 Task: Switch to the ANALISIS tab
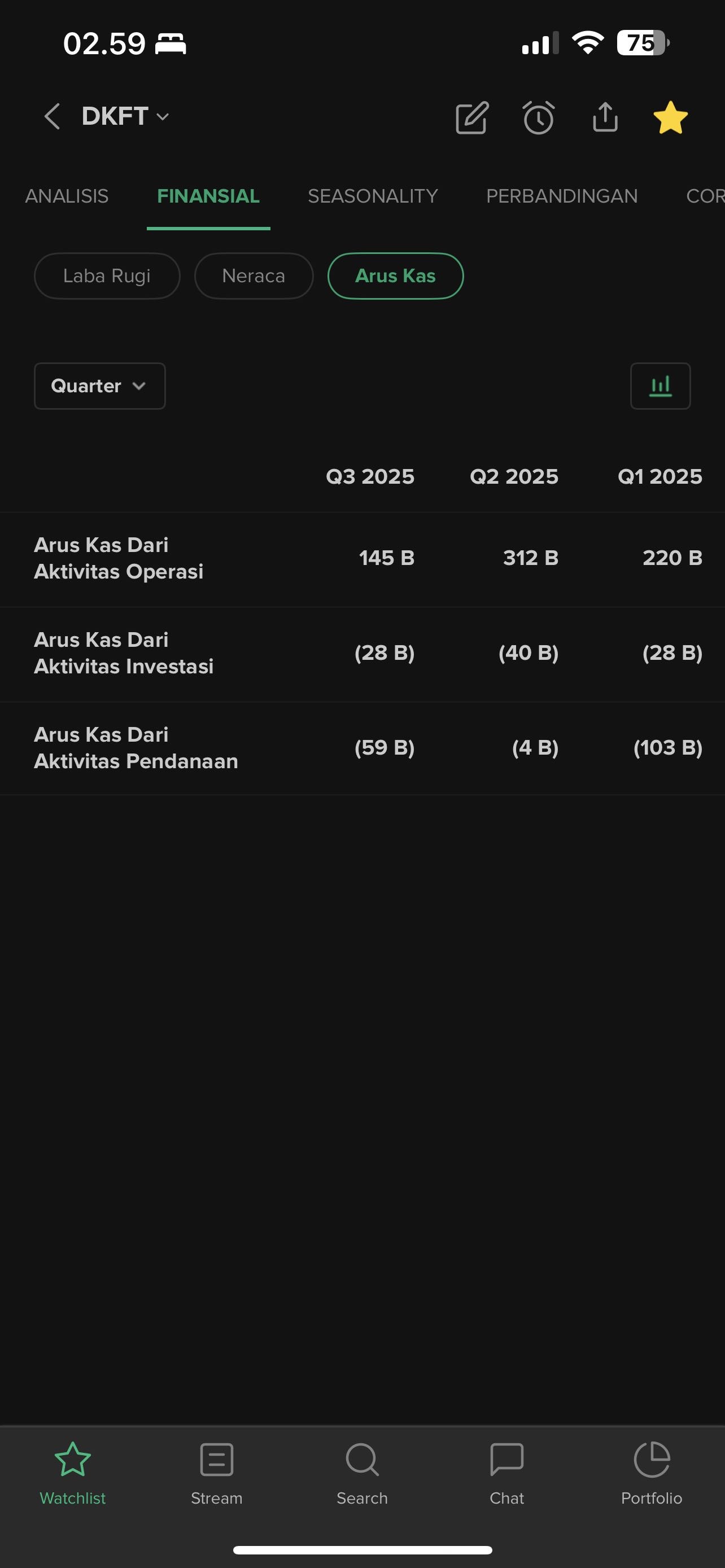(67, 196)
